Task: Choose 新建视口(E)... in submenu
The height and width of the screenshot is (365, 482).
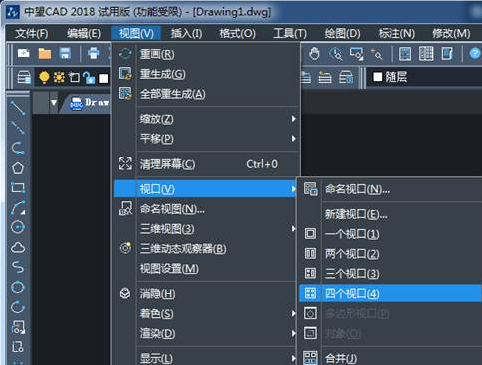Action: tap(391, 214)
